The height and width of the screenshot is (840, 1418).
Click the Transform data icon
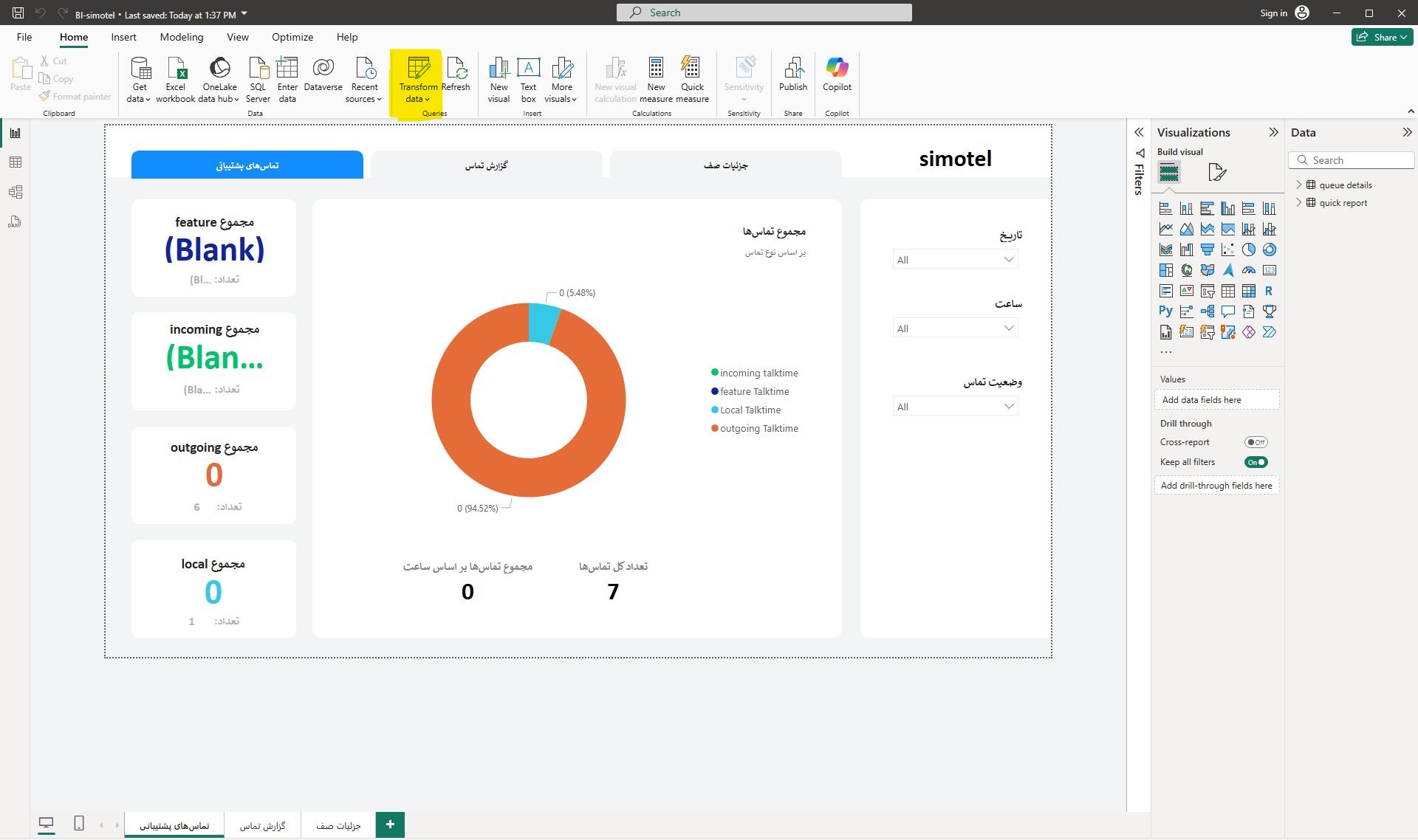coord(418,69)
